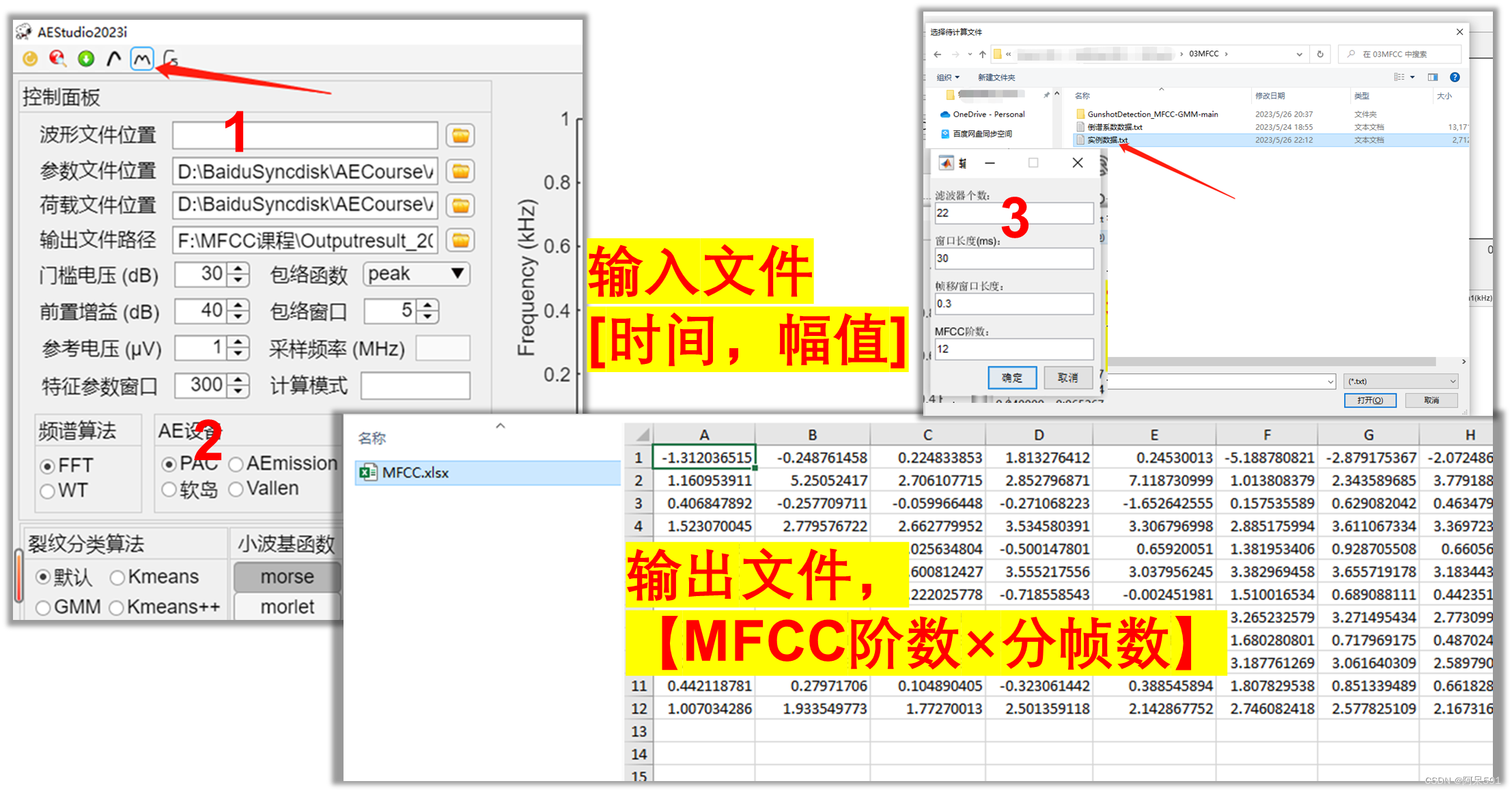Image resolution: width=1512 pixels, height=792 pixels.
Task: Increase 门槛电压 using the stepper arrow
Action: click(237, 270)
